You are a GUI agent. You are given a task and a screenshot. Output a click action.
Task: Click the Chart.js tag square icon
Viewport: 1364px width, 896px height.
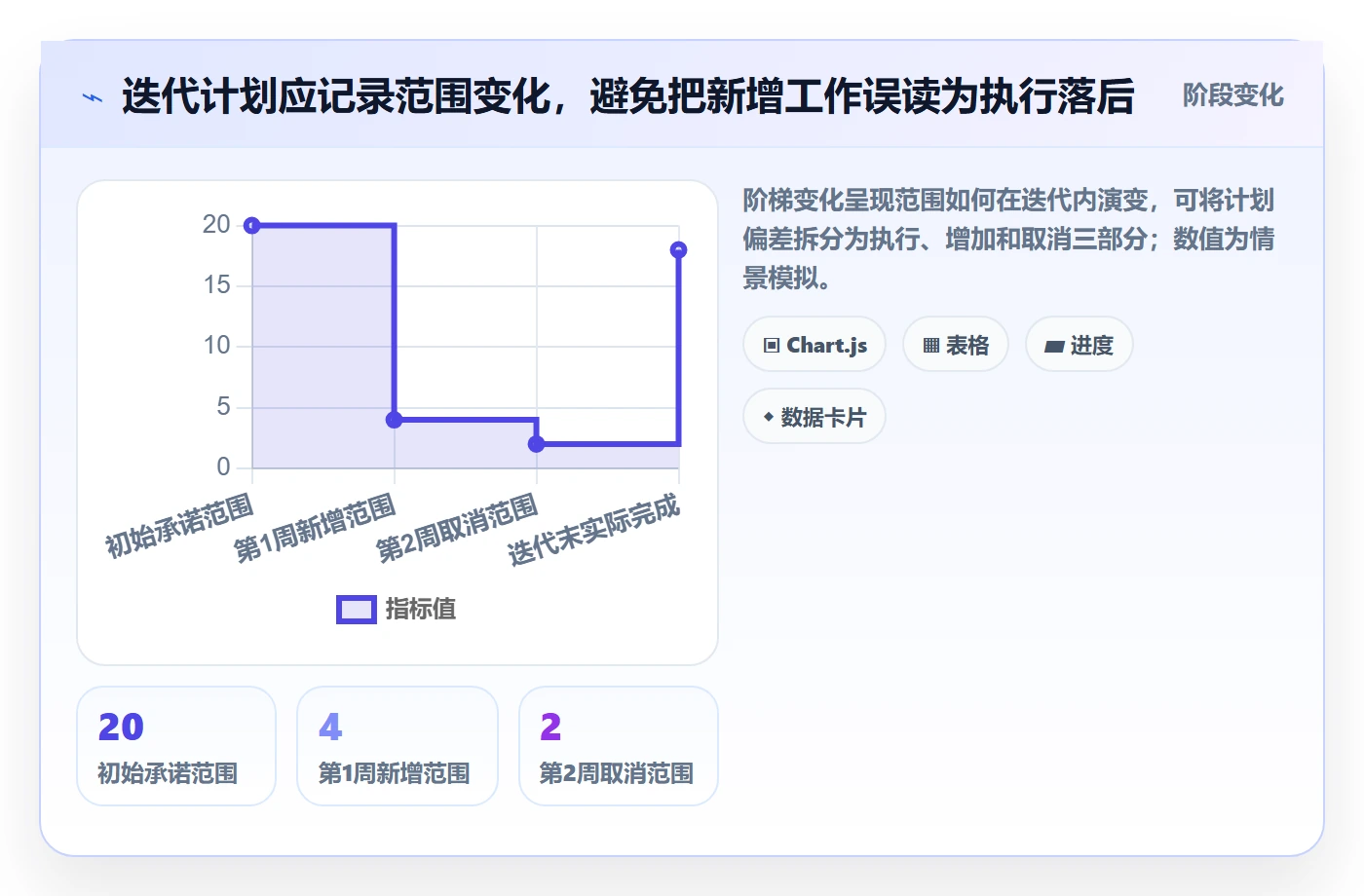772,346
